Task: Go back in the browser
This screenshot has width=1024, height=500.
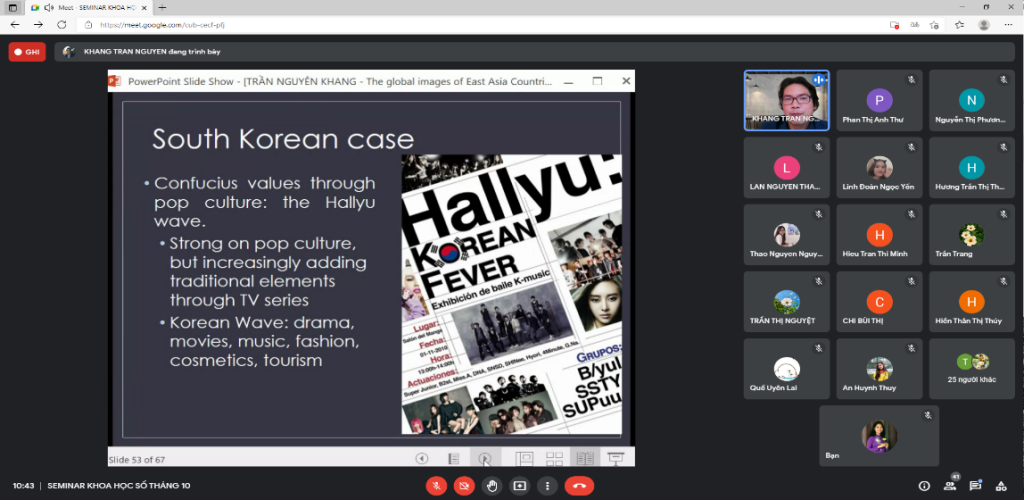Action: point(15,25)
